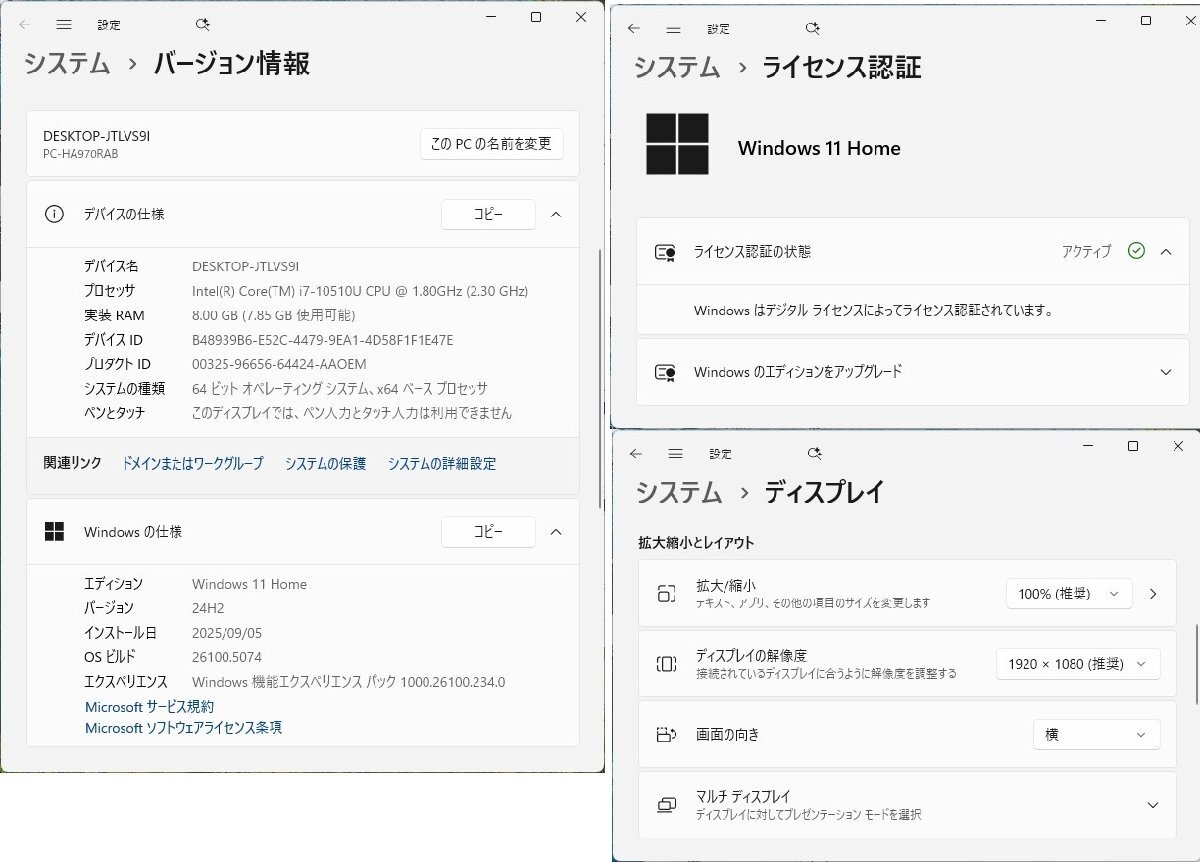Click the license badge icon on ライセンス認証の状態
Screen dimensions: 1200x862
[663, 253]
